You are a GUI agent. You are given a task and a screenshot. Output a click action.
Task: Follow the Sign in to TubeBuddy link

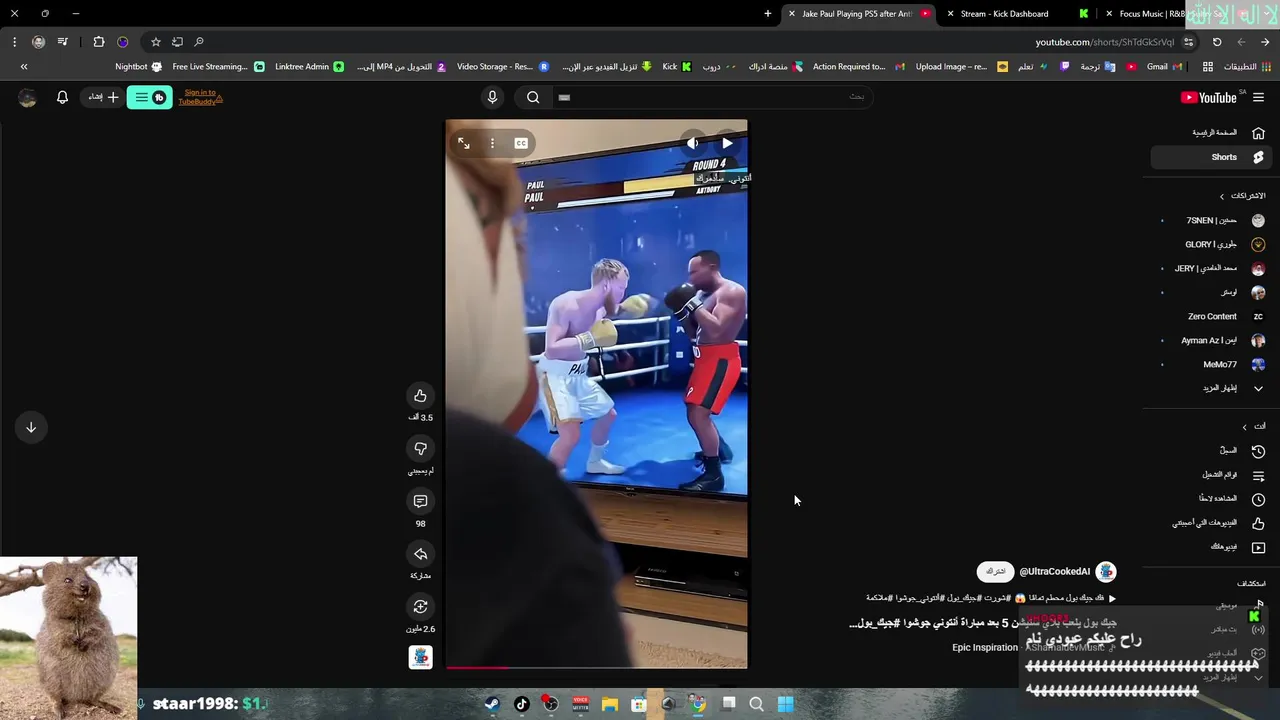(x=199, y=97)
